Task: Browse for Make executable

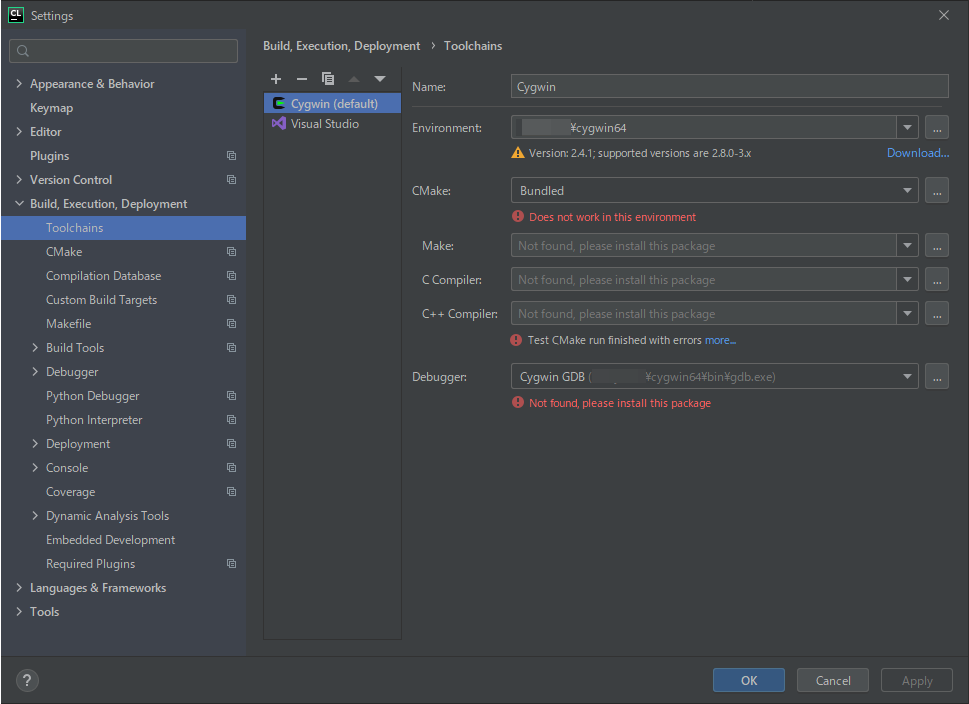Action: (937, 245)
